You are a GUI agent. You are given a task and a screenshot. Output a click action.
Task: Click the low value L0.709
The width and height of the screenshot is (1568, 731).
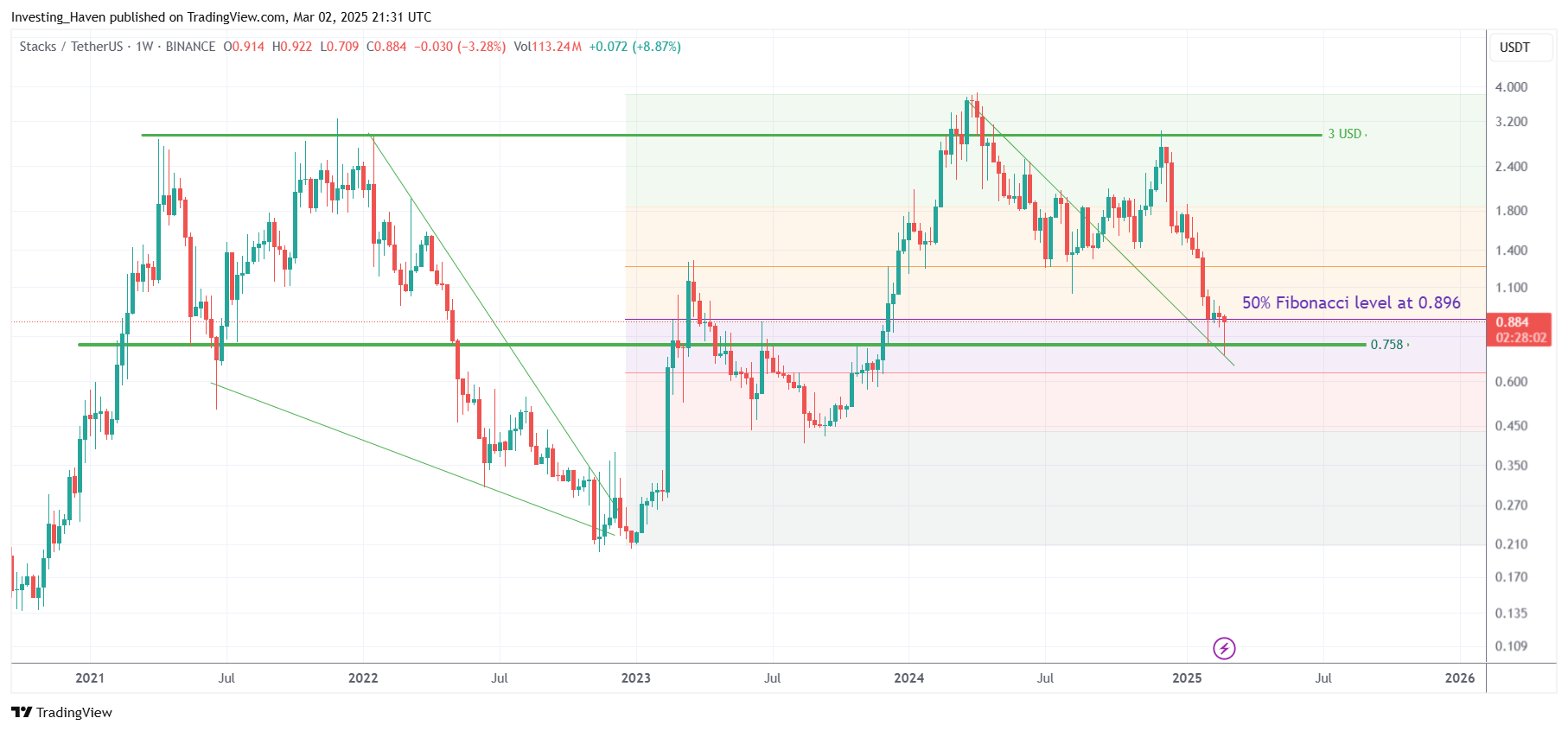coord(340,47)
